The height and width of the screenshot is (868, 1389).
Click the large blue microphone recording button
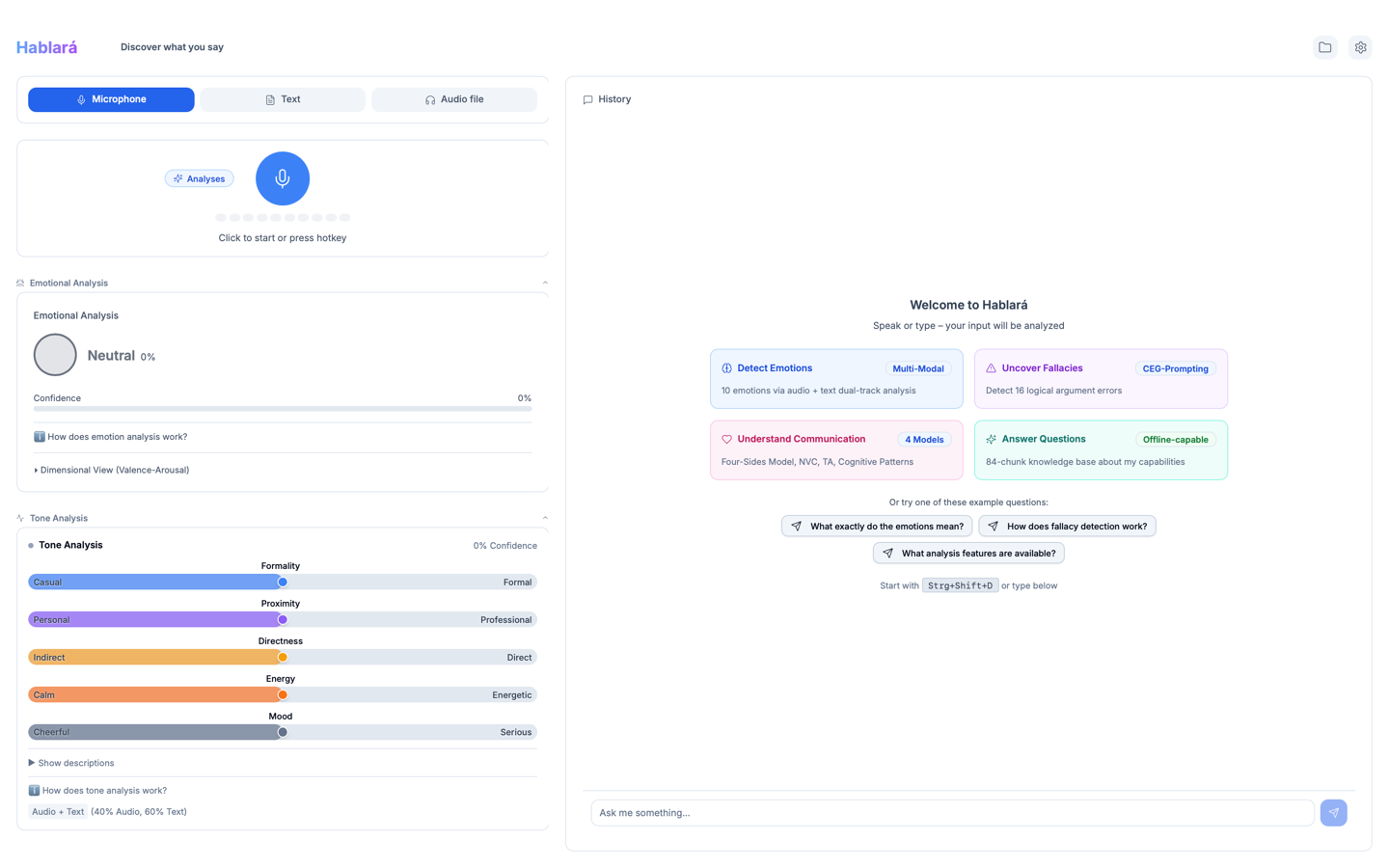[282, 178]
